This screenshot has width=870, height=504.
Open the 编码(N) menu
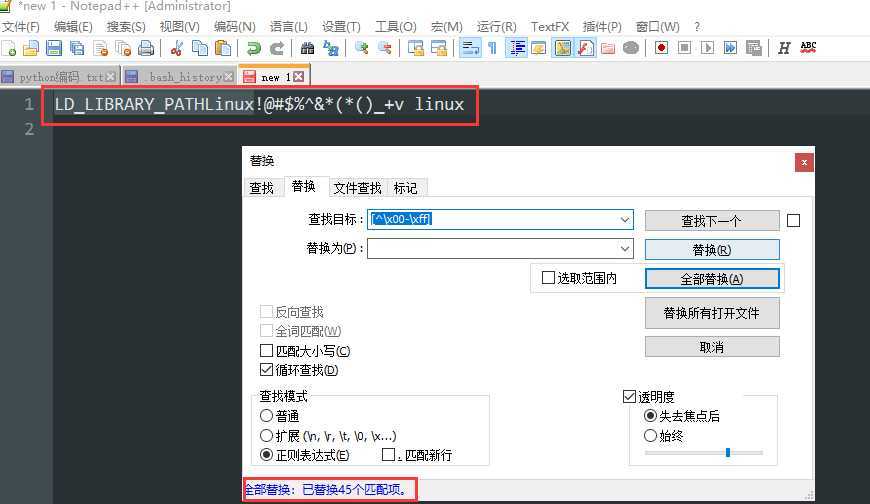[x=234, y=26]
